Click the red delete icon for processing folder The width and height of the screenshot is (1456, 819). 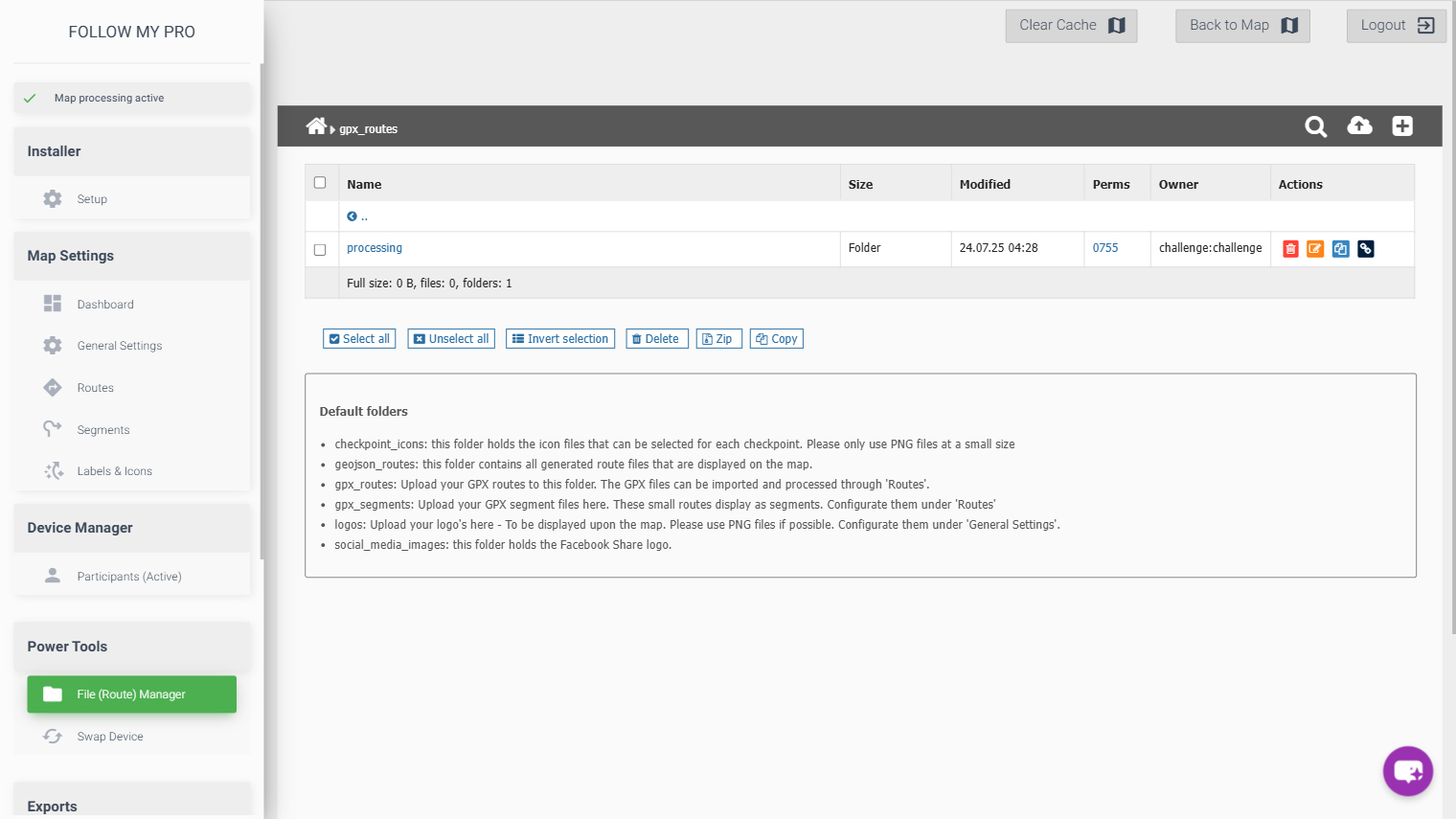tap(1290, 249)
